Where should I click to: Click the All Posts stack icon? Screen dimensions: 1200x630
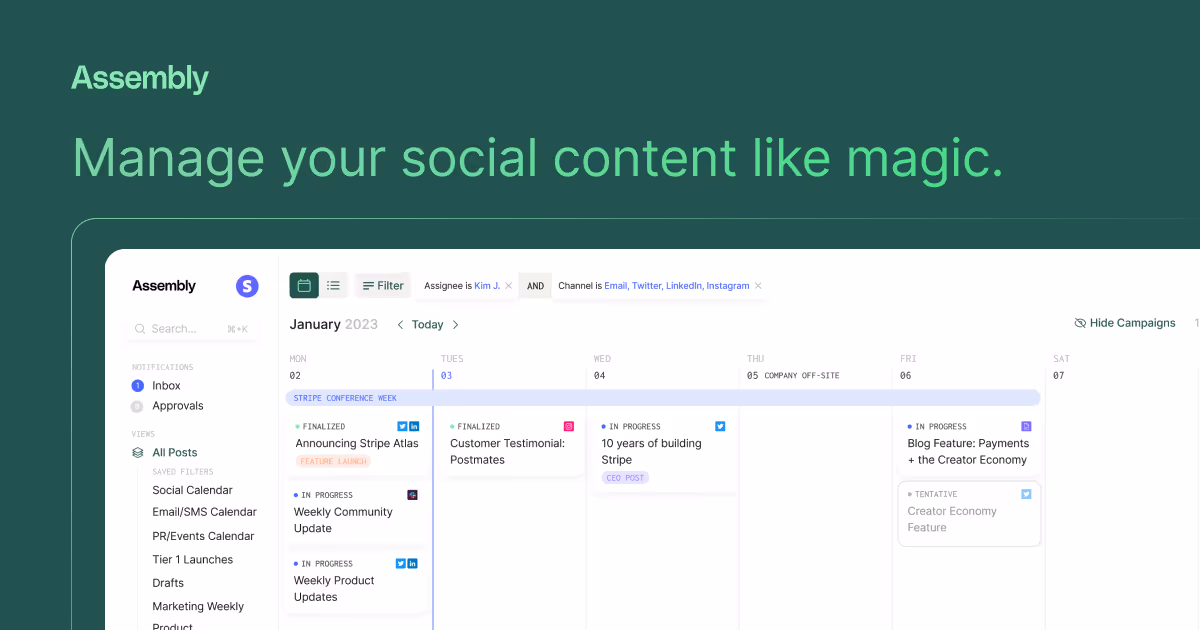(138, 452)
